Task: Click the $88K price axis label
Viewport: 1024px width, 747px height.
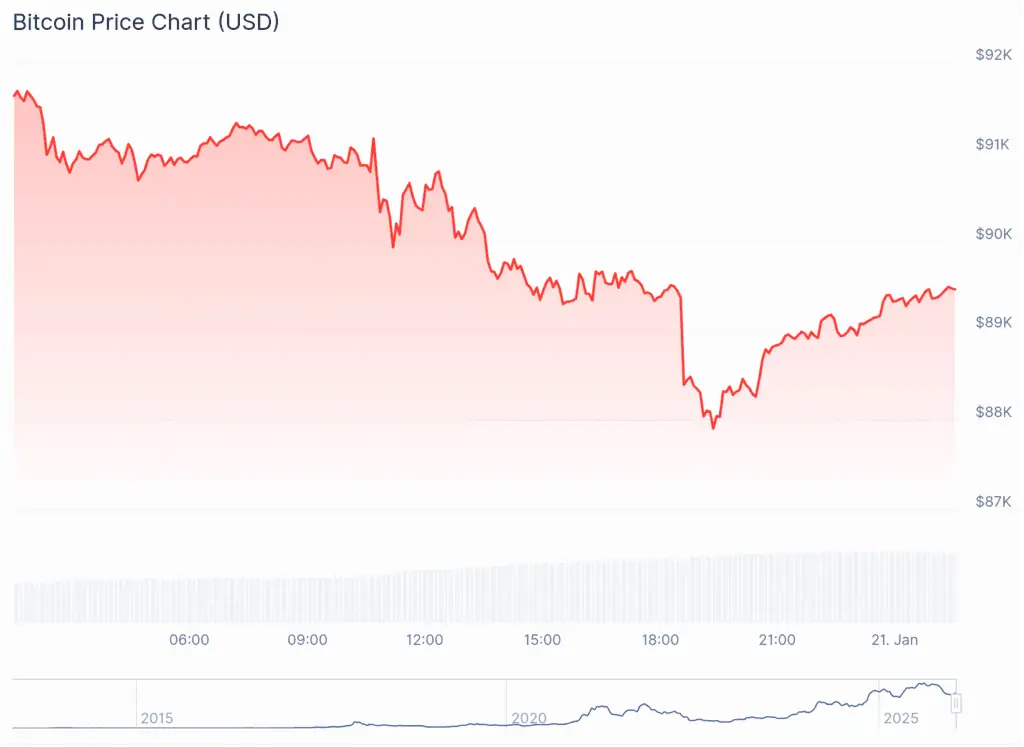Action: coord(993,412)
